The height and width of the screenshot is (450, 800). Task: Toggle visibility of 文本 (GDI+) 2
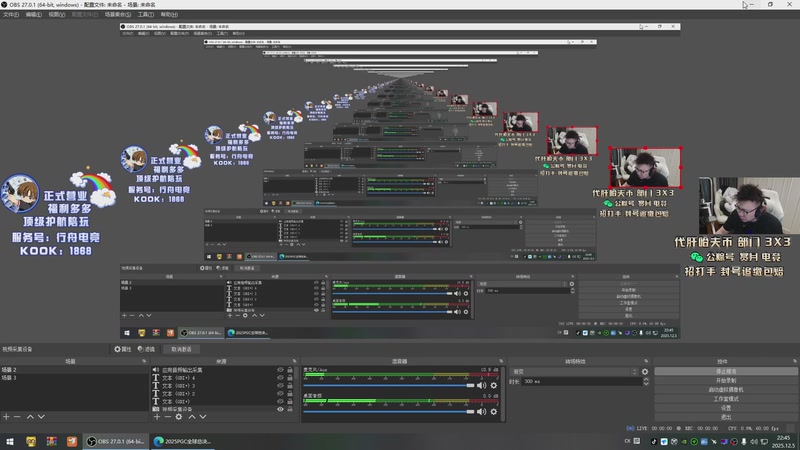[x=280, y=393]
